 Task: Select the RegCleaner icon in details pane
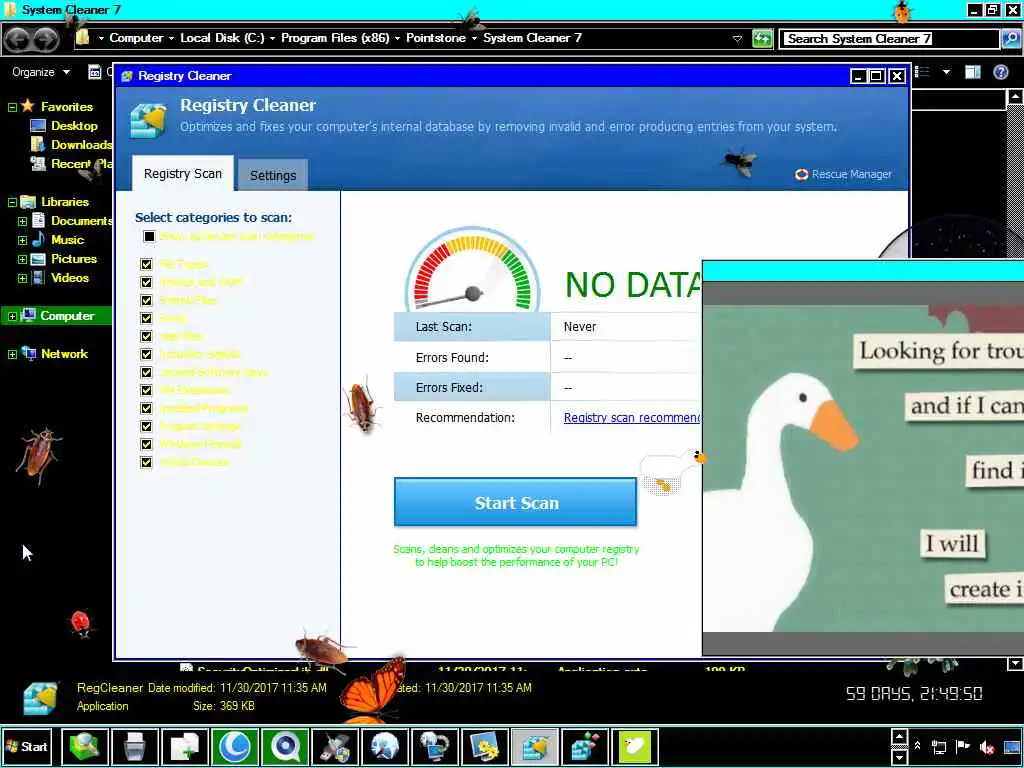click(41, 697)
